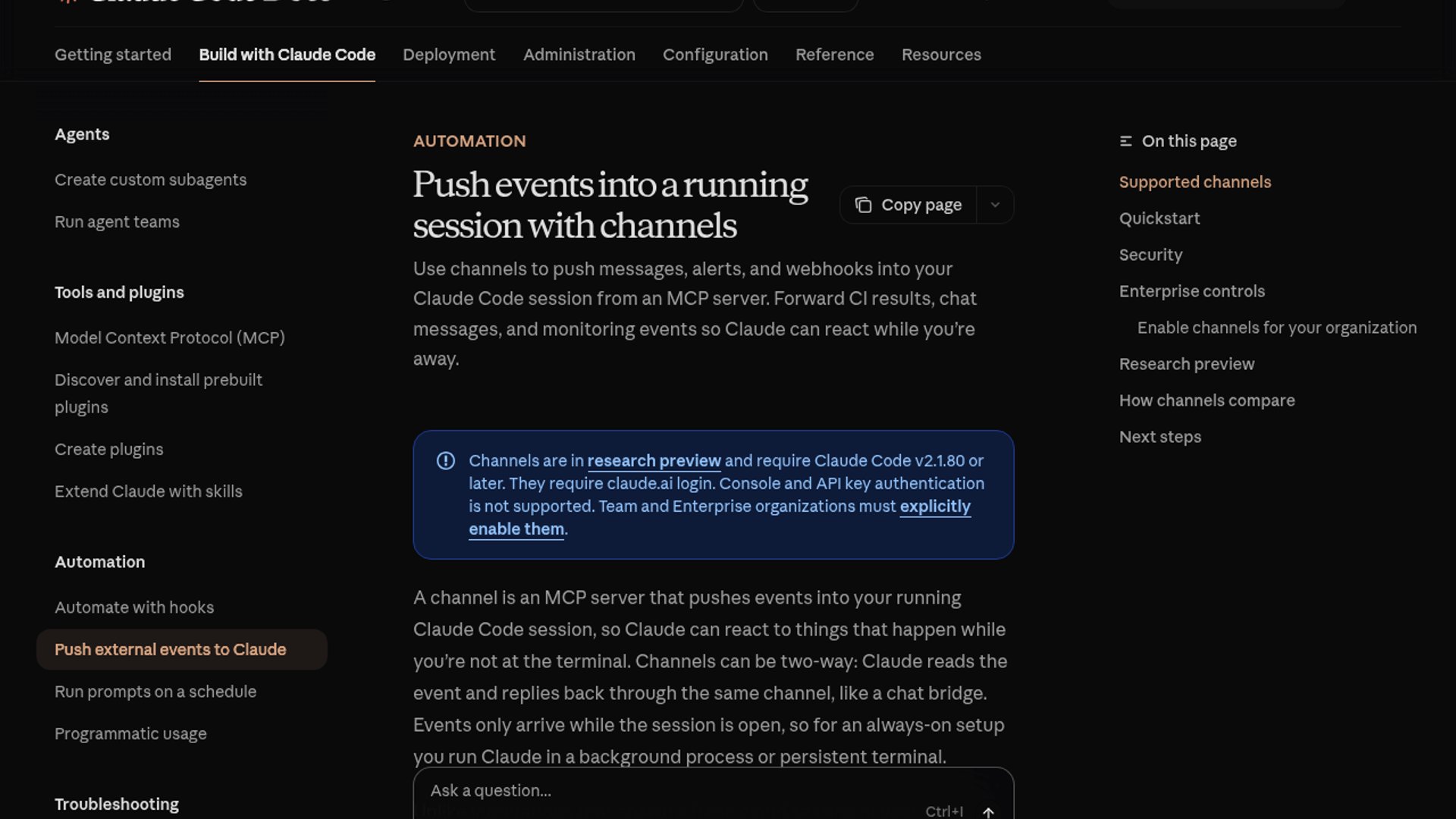Click the On this page list icon

pos(1126,141)
